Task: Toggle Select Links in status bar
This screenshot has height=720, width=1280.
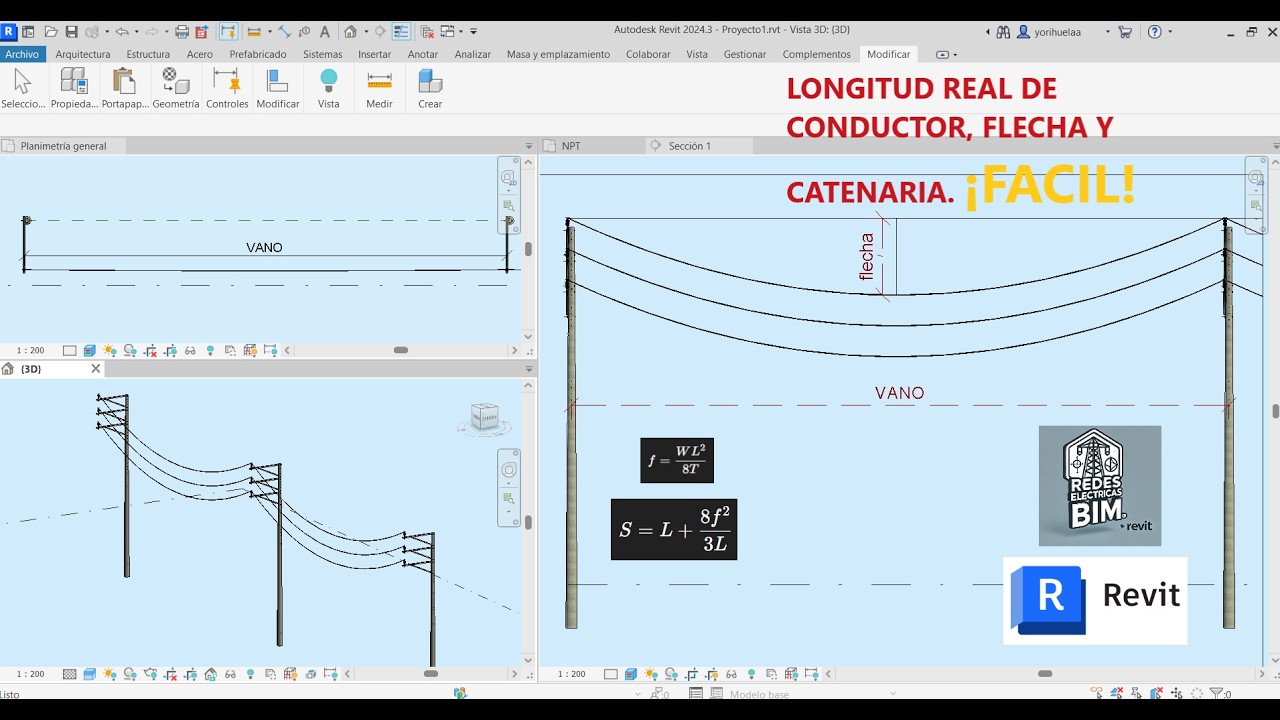Action: point(1097,693)
